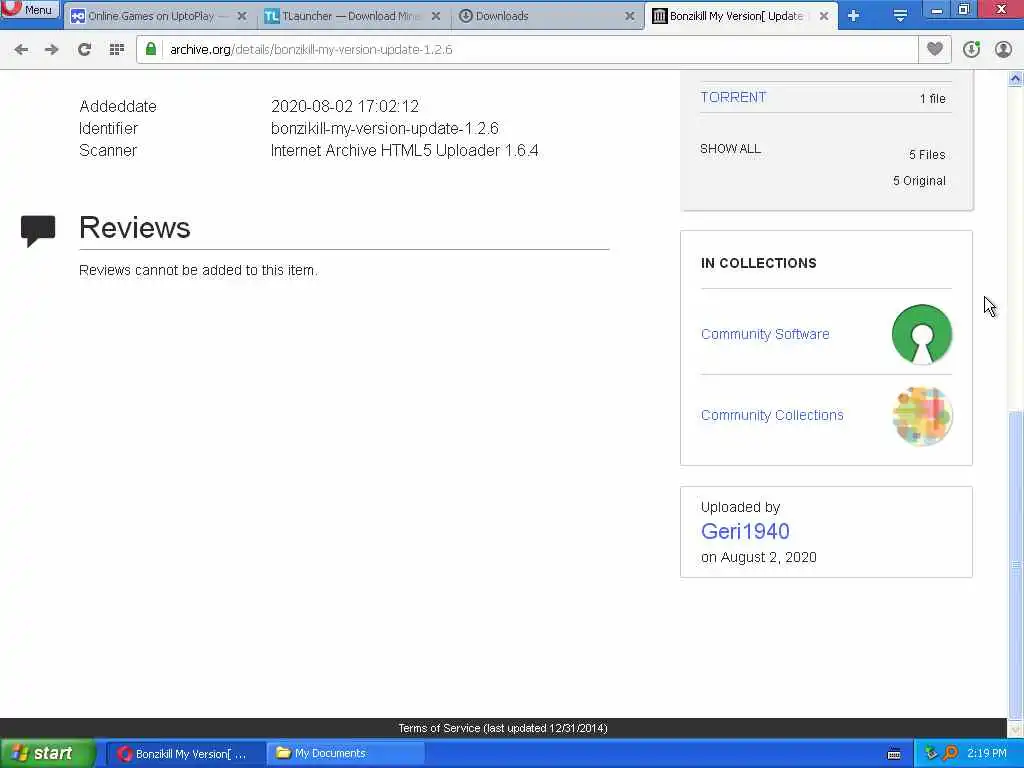Open the Windows start button
Image resolution: width=1024 pixels, height=768 pixels.
click(47, 754)
